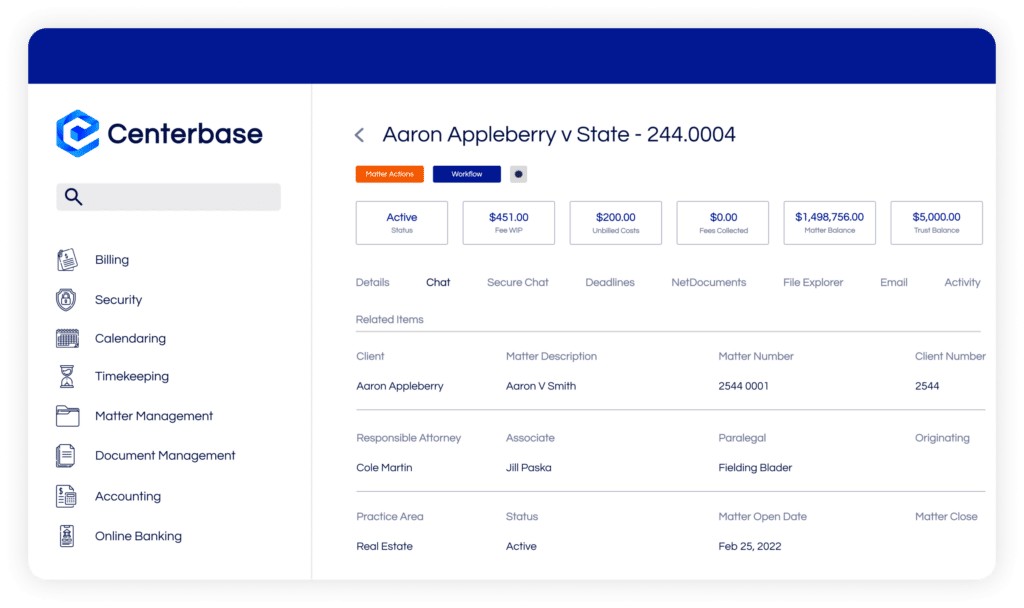Open the Calendaring calendar icon
1024x608 pixels.
[x=66, y=338]
